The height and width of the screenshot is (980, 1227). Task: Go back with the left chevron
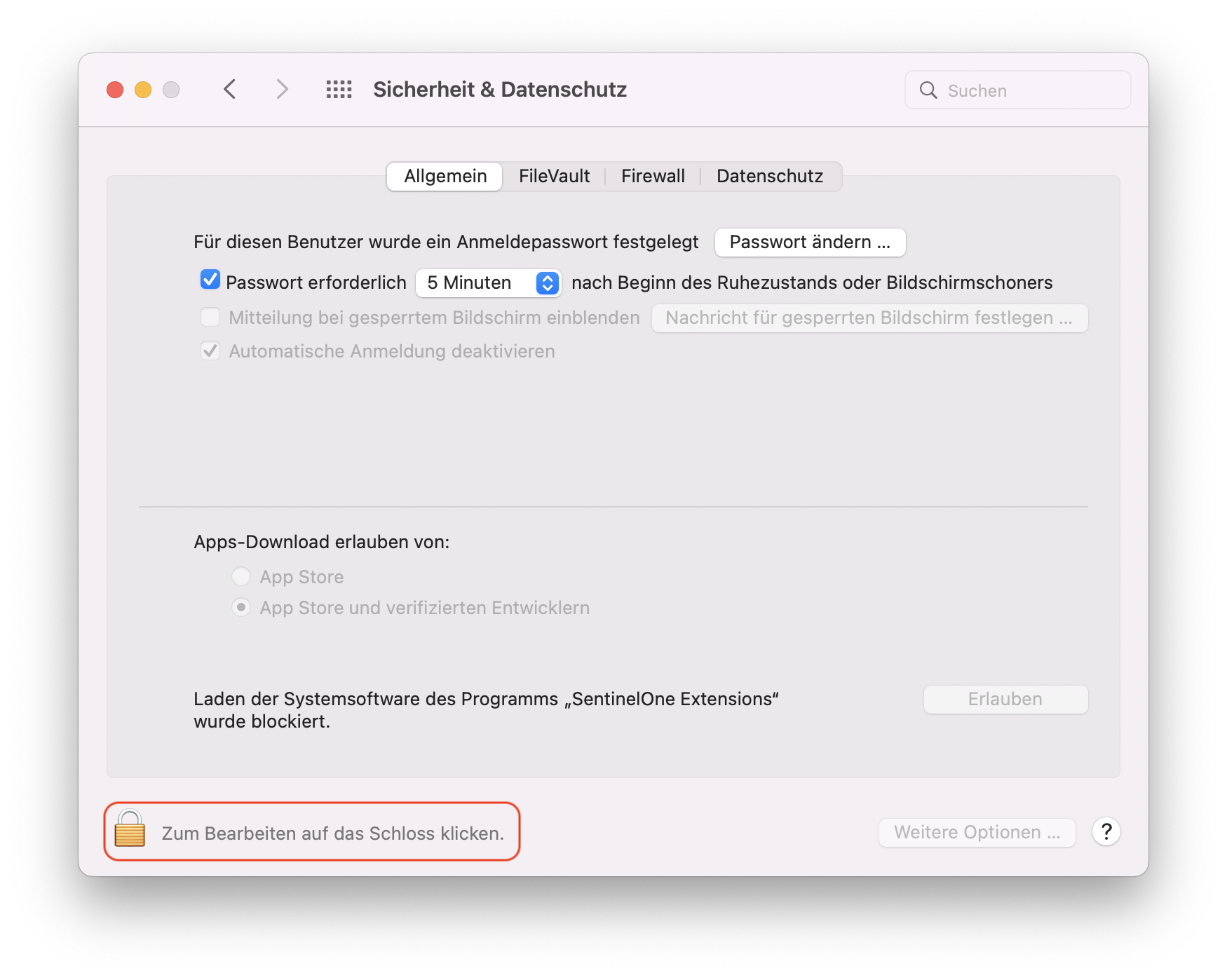tap(230, 90)
